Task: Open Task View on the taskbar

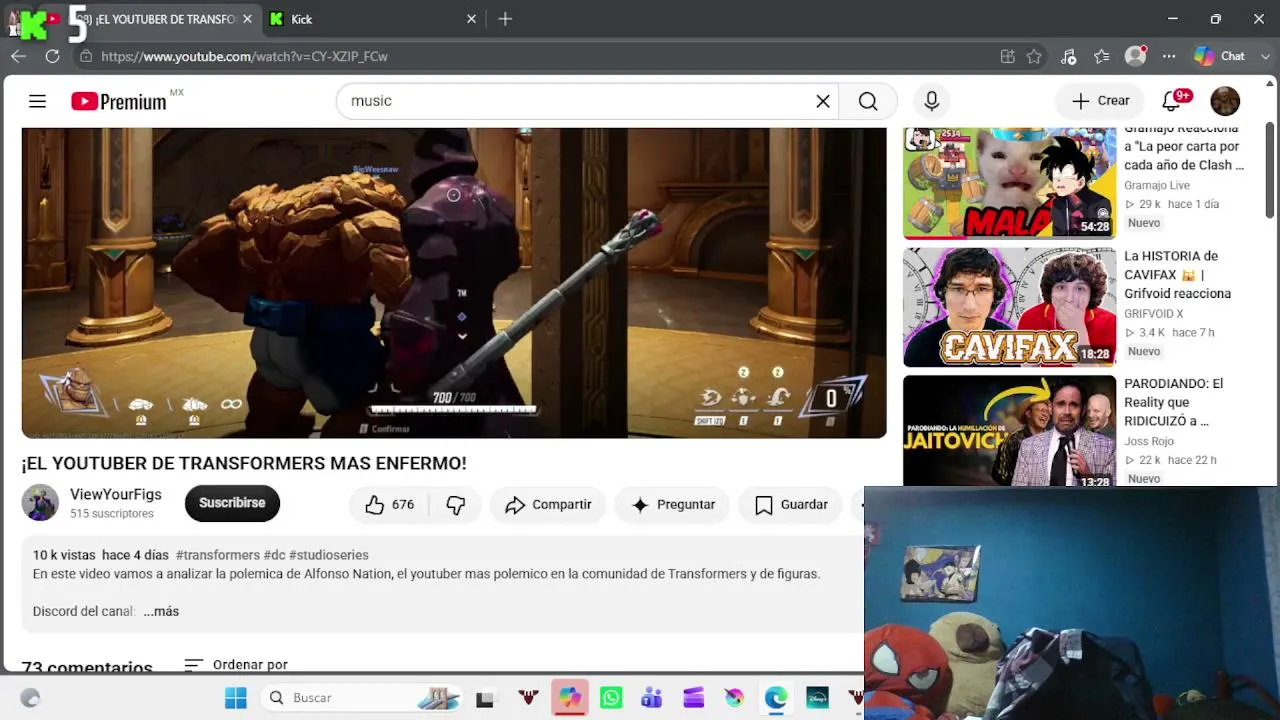Action: tap(485, 698)
